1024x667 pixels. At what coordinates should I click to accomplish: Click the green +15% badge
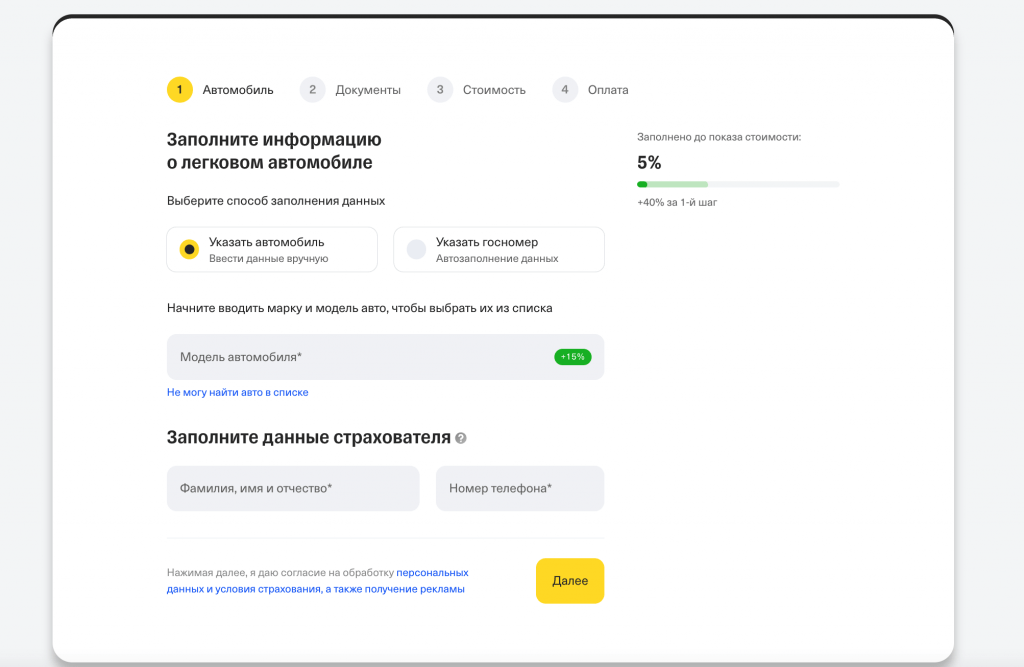point(573,357)
